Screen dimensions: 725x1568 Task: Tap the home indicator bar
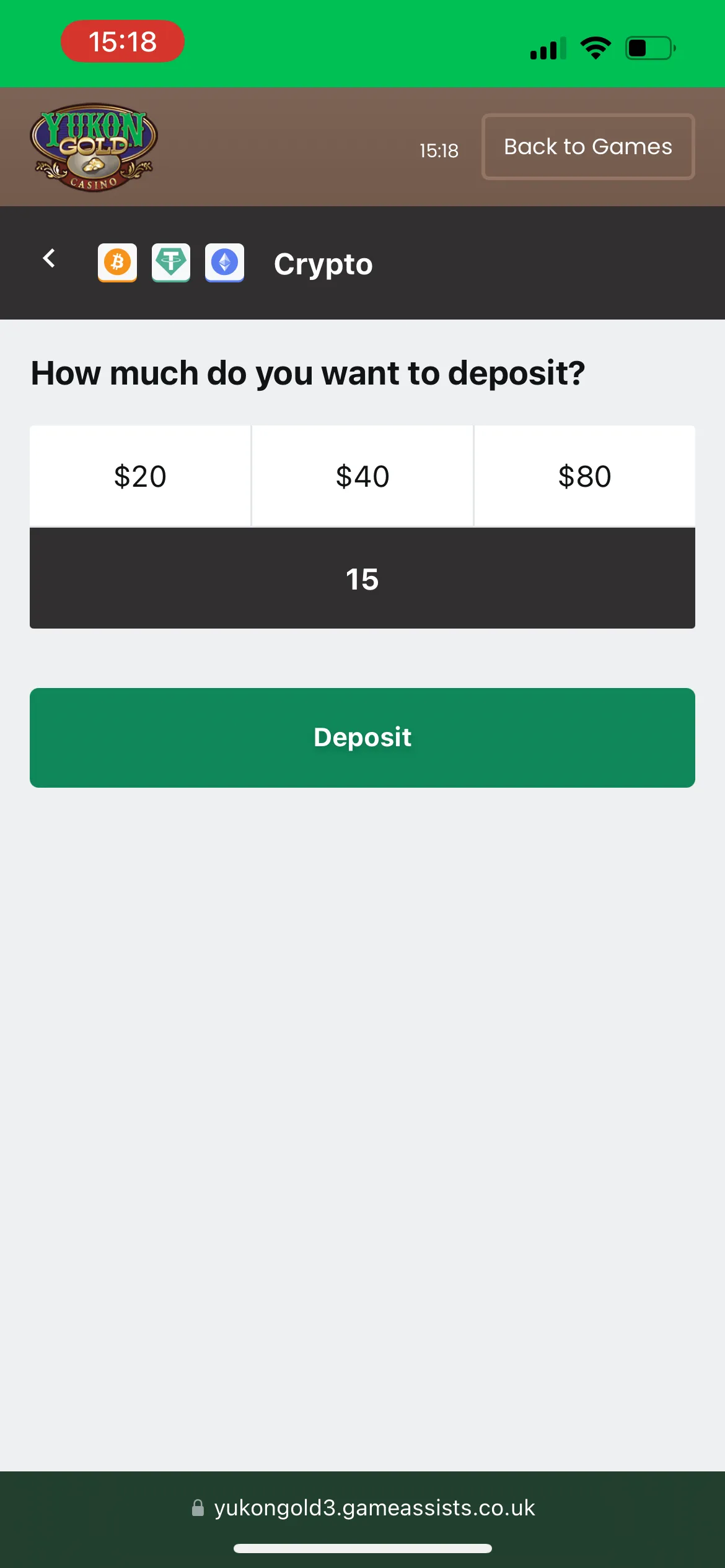[x=362, y=1548]
